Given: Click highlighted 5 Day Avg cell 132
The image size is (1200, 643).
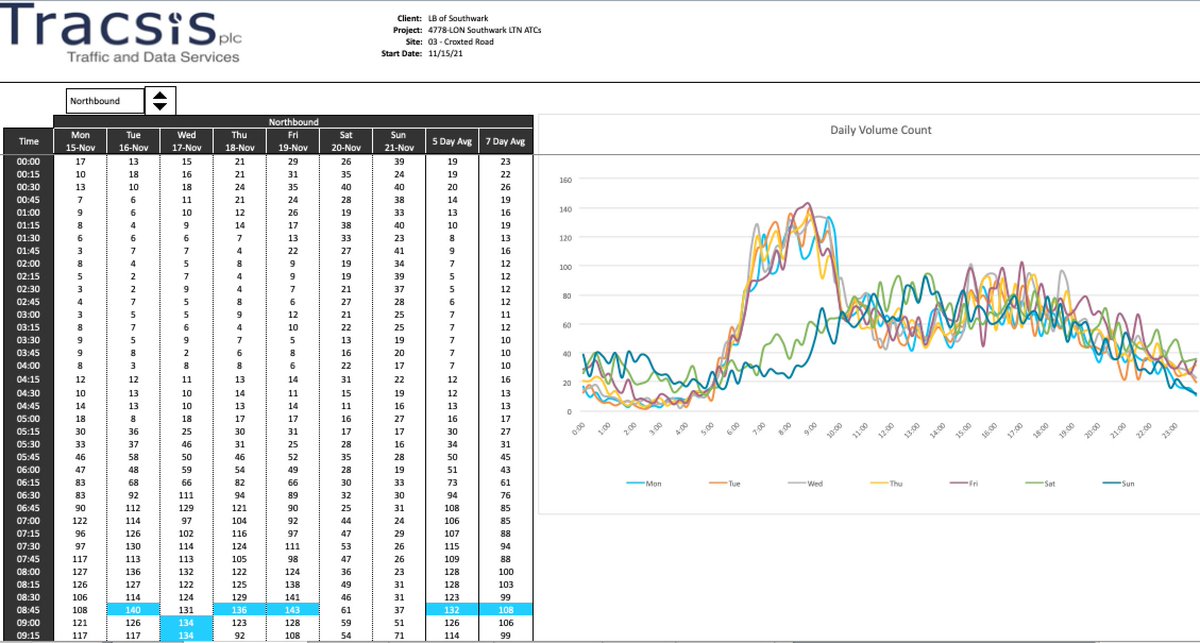Looking at the screenshot, I should pos(452,610).
